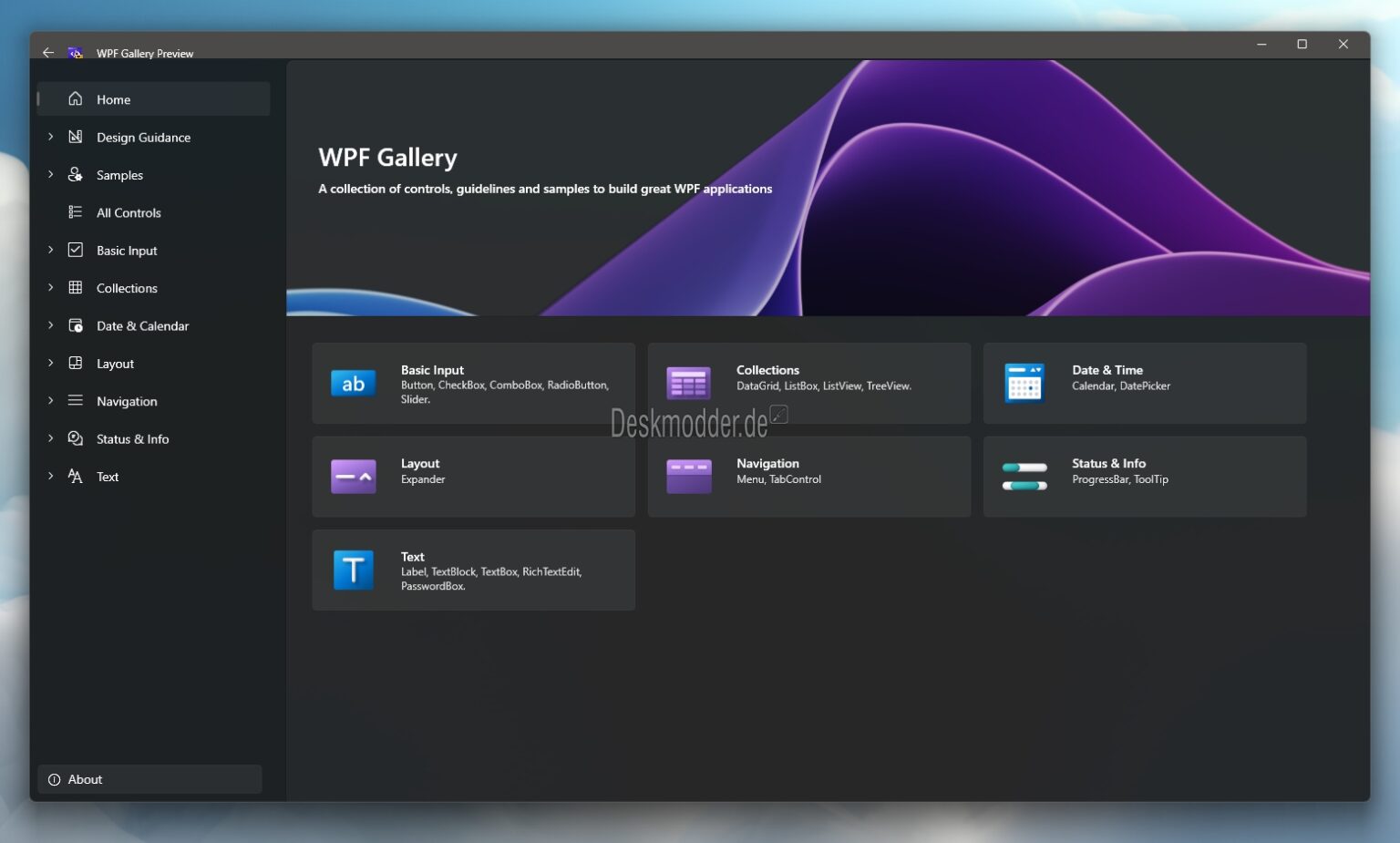
Task: Click the ProgressBar slider graphic on Status & Info
Action: (1024, 468)
